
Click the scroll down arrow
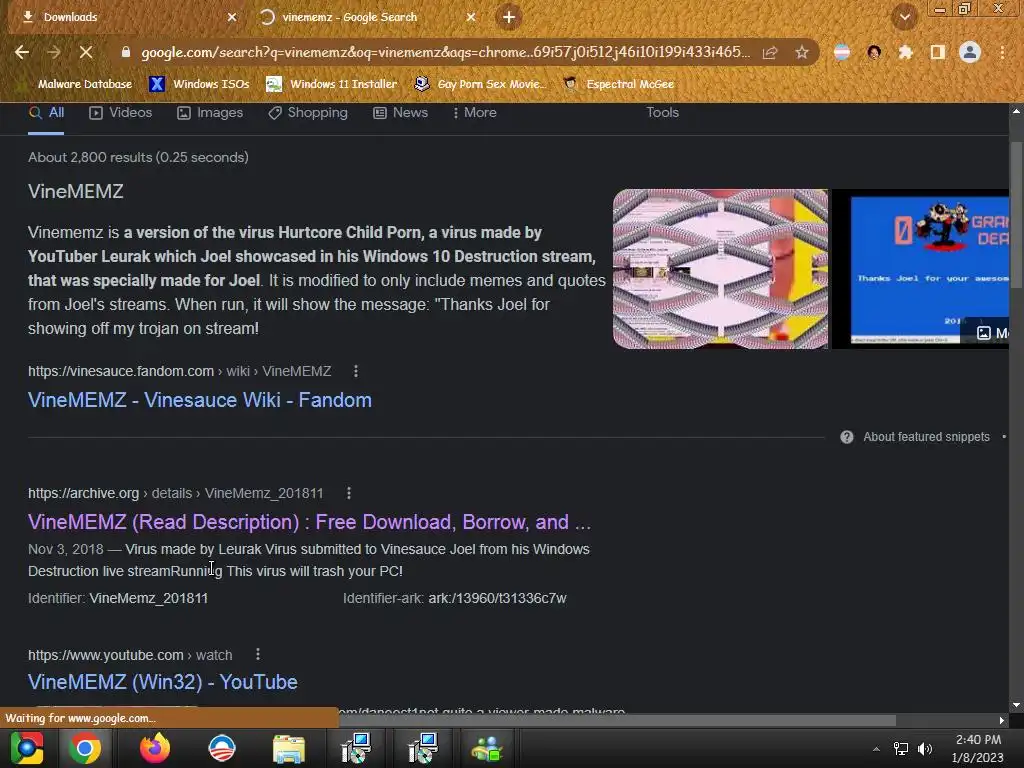[1016, 705]
